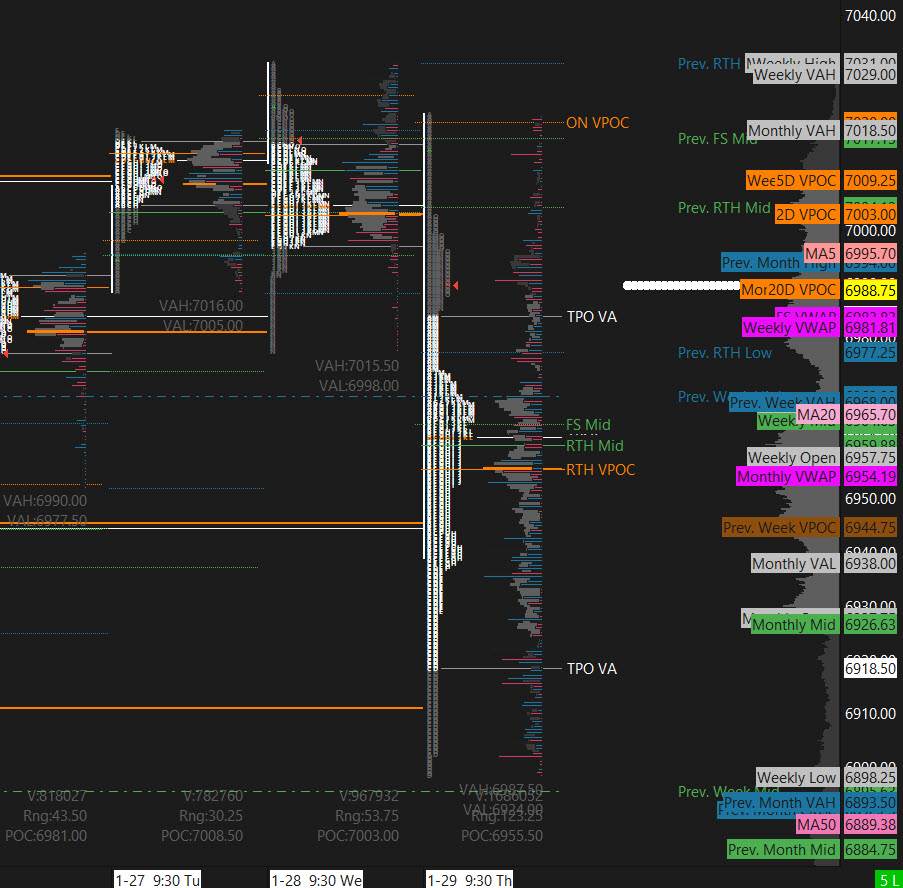Select the ON VPOC level label
Image resolution: width=903 pixels, height=888 pixels.
point(597,122)
